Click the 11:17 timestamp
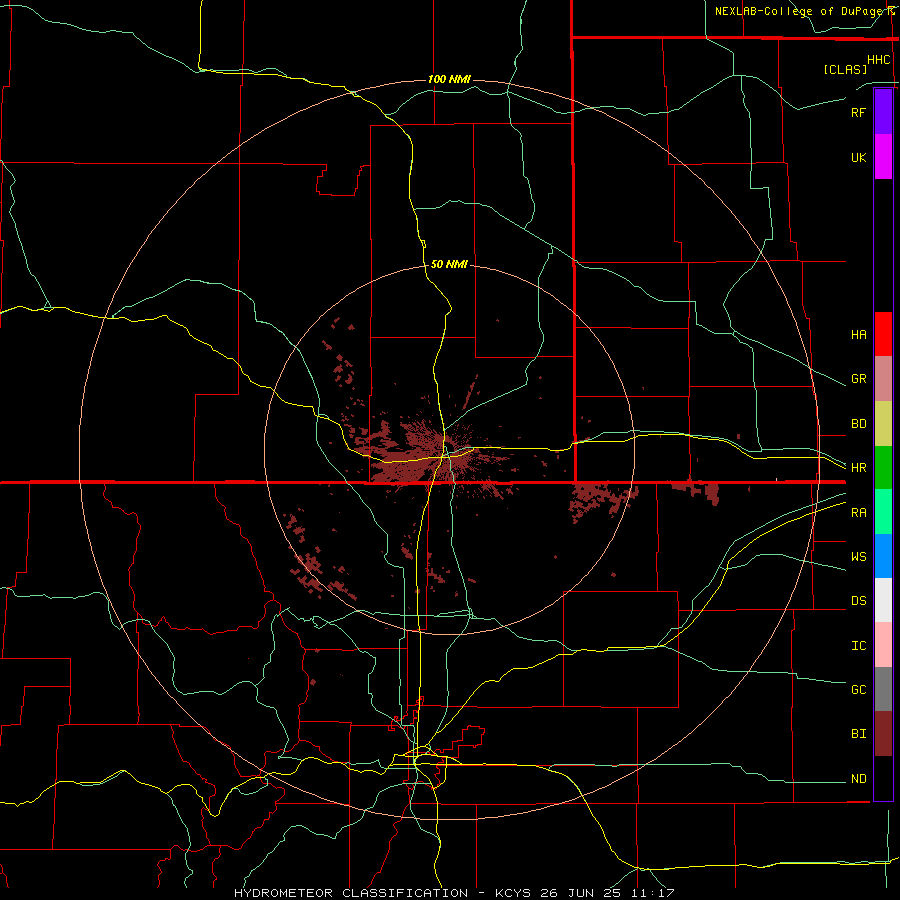Viewport: 900px width, 900px height. coord(653,893)
